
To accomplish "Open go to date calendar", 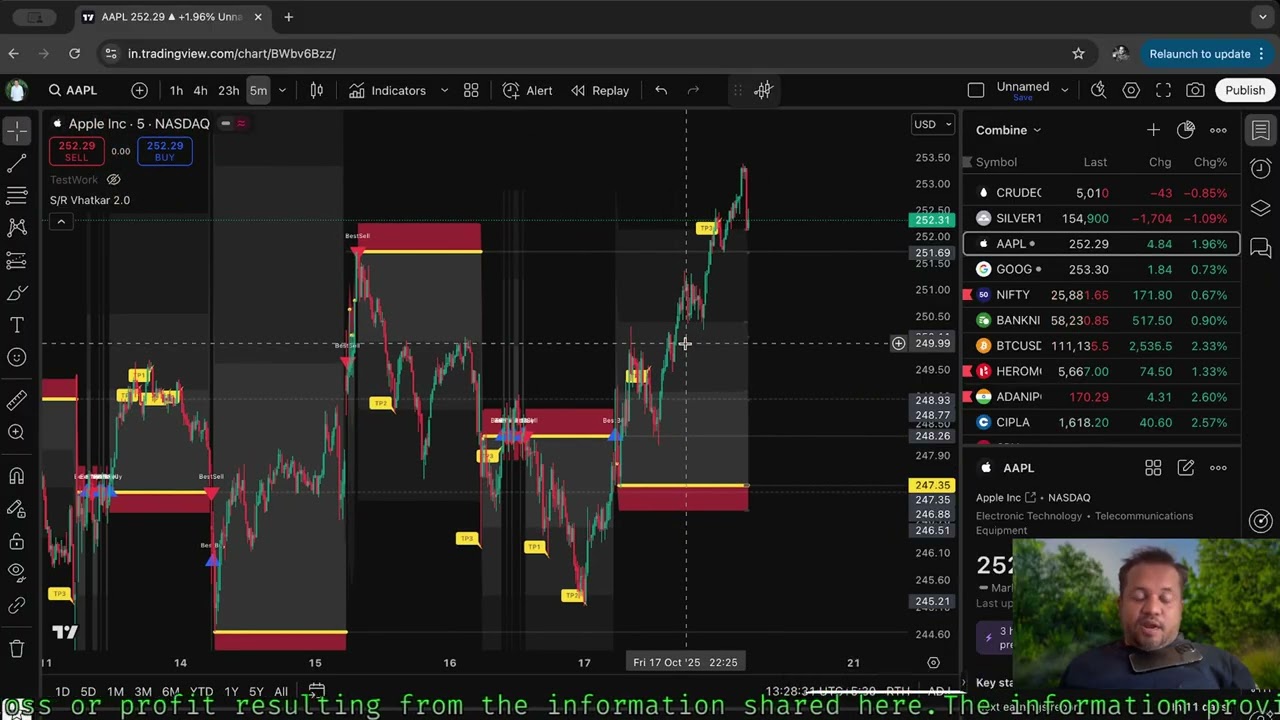I will tap(316, 691).
